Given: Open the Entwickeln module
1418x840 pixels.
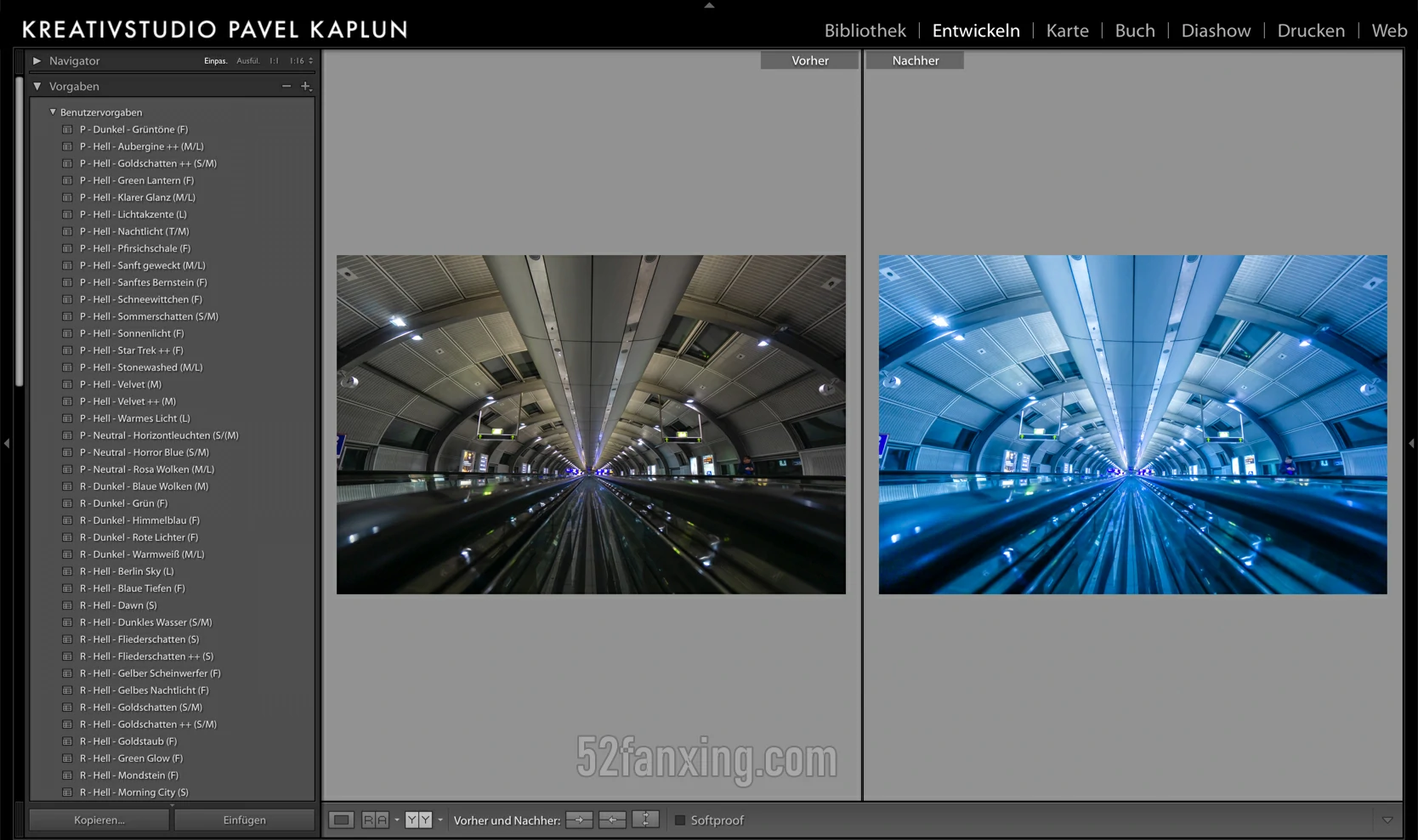Looking at the screenshot, I should click(x=976, y=31).
